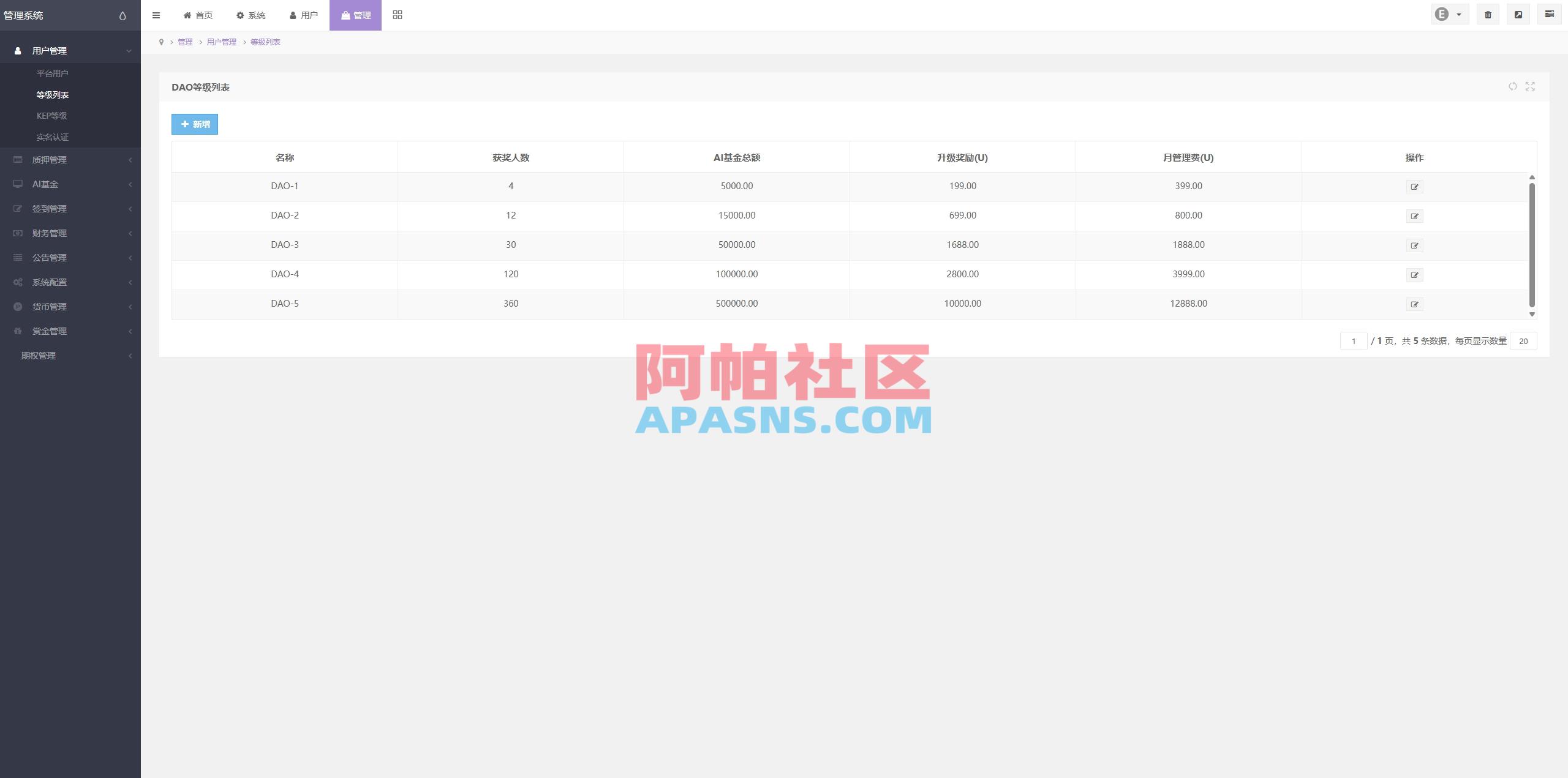
Task: Click the expand/open icon in top right toolbar
Action: coord(1519,14)
